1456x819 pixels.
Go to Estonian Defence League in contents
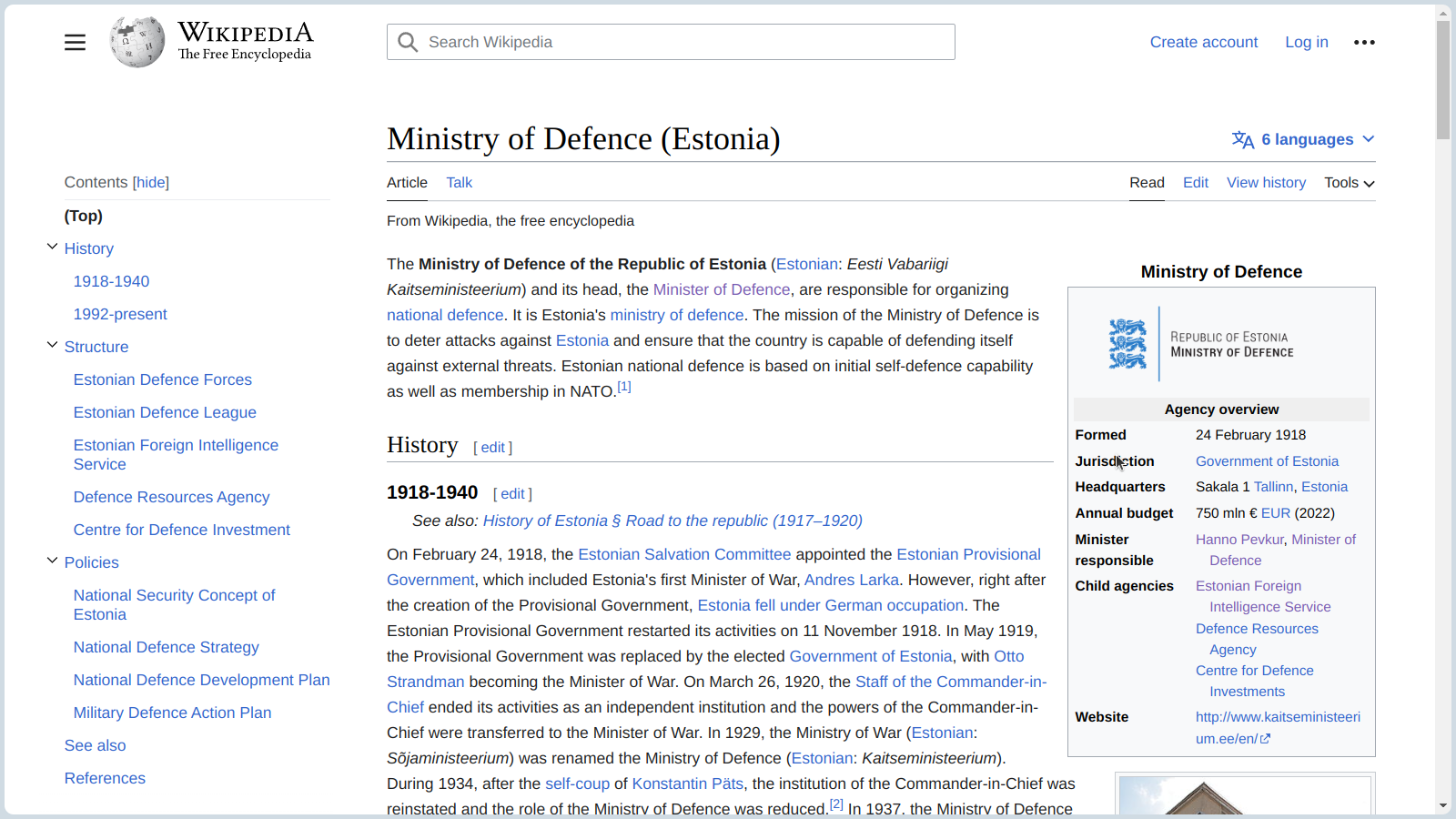pyautogui.click(x=165, y=412)
